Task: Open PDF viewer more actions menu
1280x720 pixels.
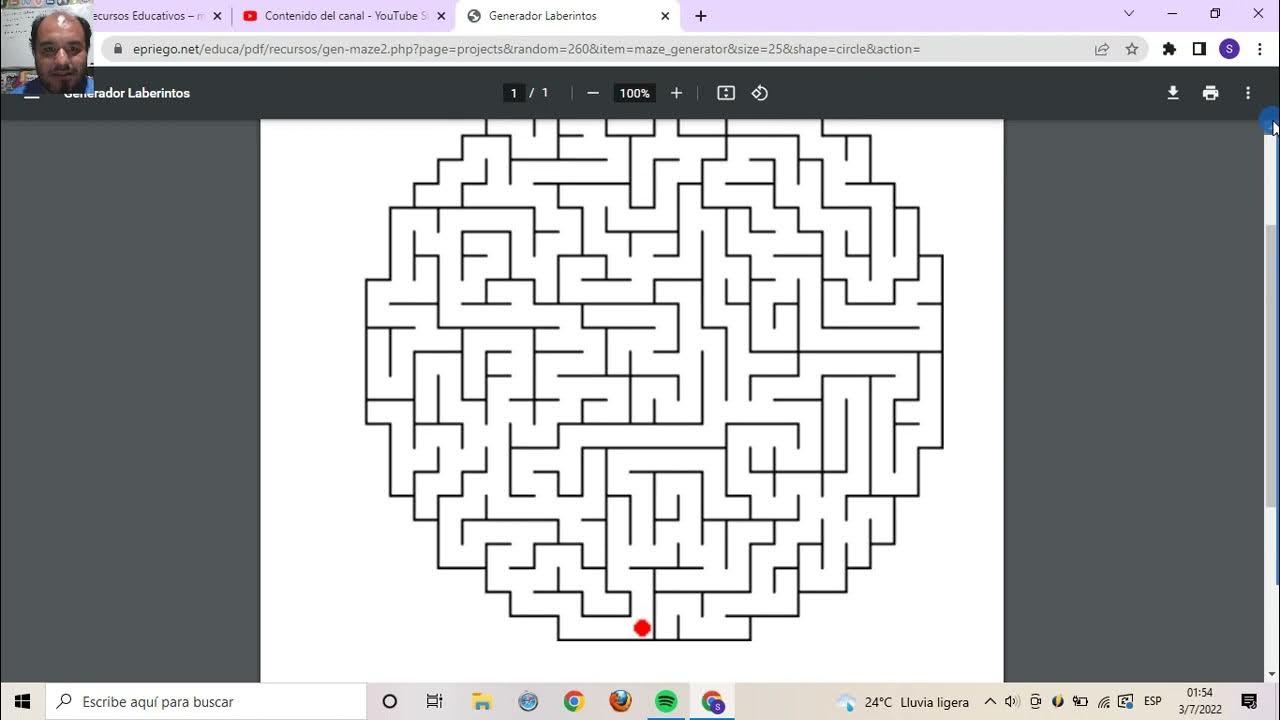Action: (1247, 93)
